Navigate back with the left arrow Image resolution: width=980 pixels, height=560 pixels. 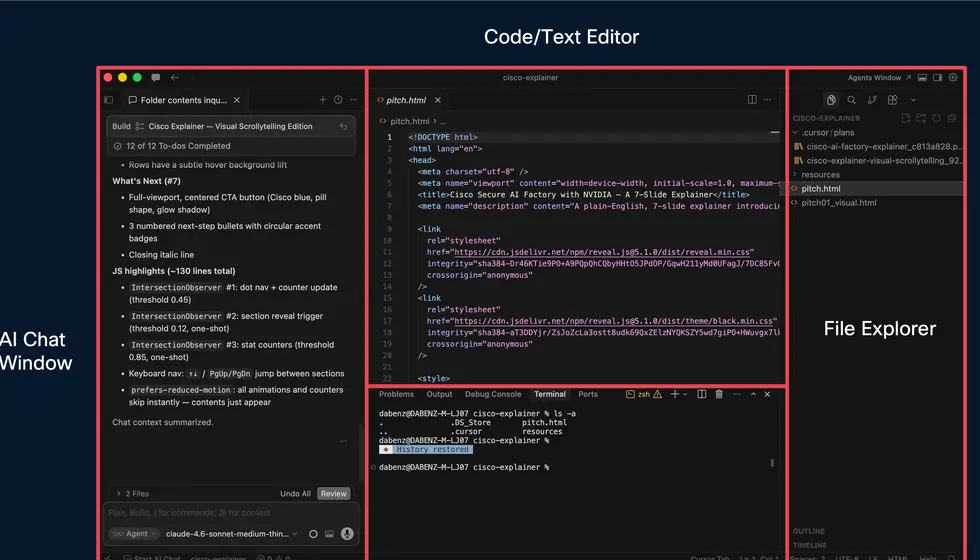point(174,78)
